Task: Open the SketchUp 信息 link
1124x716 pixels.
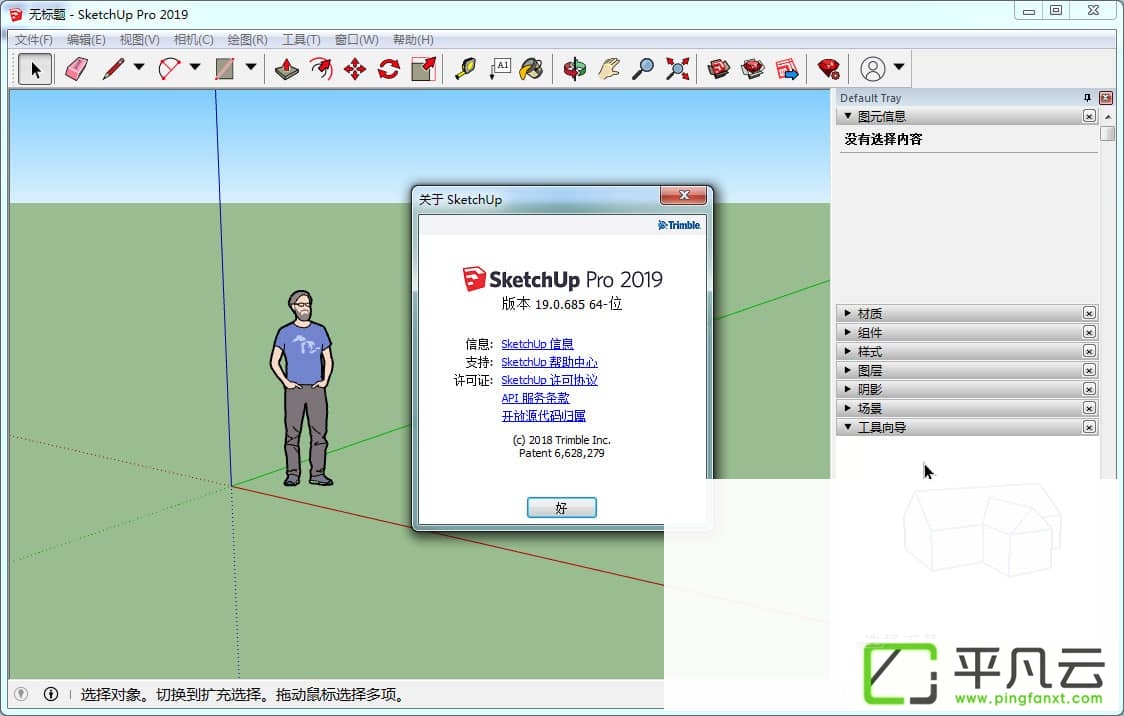Action: 537,344
